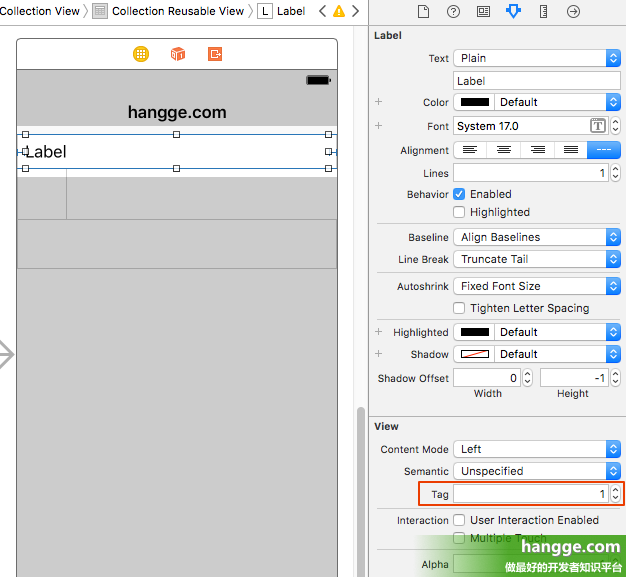
Task: Set text alignment to justified
Action: tap(571, 150)
